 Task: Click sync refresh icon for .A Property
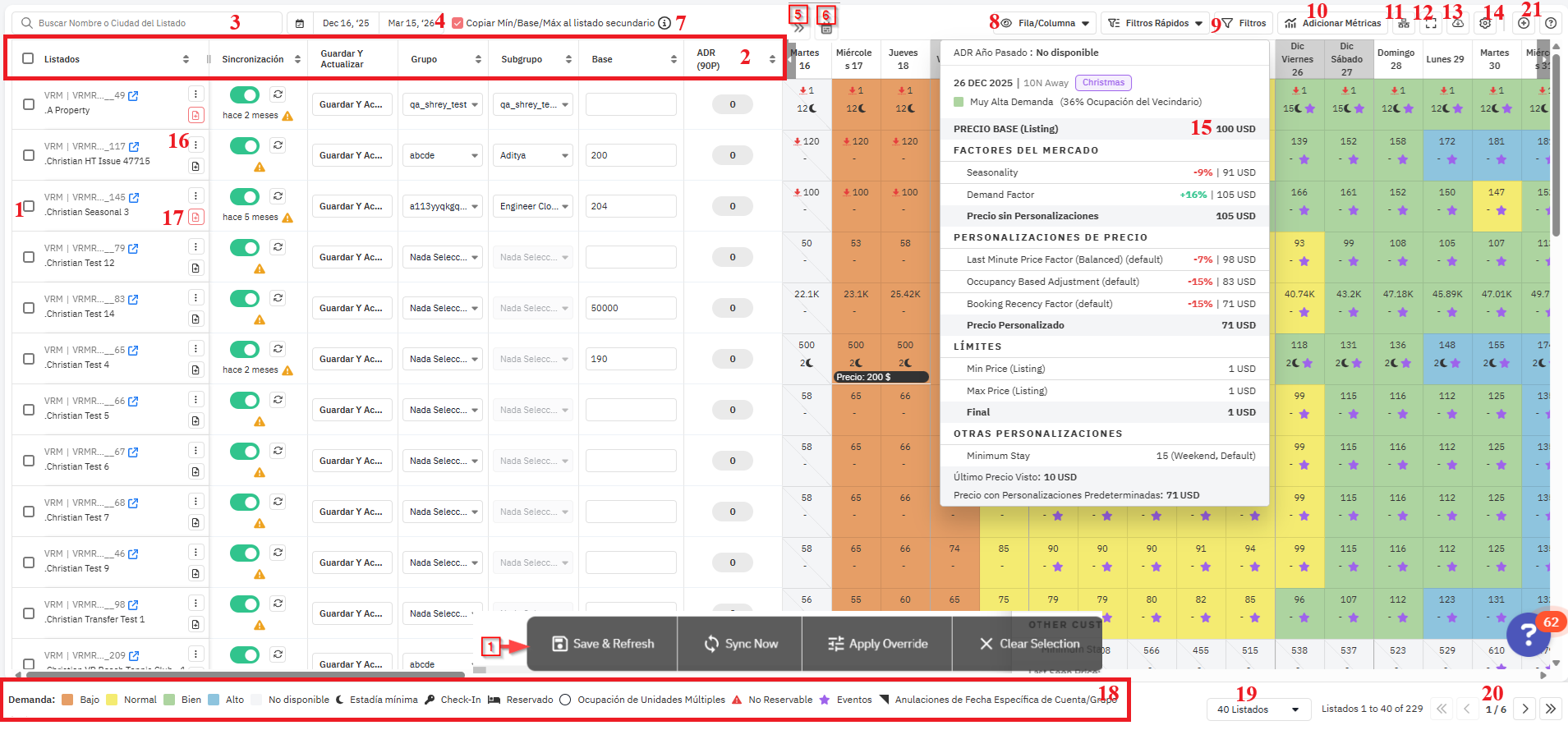click(278, 94)
